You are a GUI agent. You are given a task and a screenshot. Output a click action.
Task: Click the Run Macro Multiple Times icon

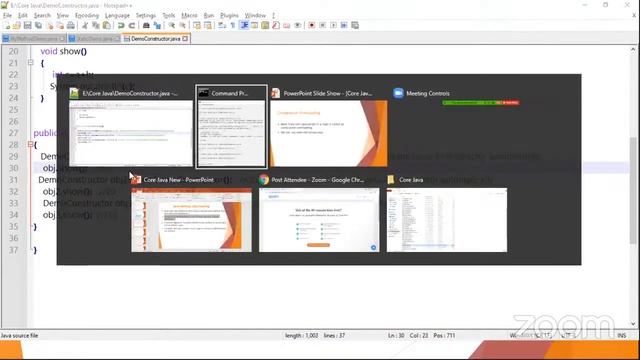click(344, 25)
